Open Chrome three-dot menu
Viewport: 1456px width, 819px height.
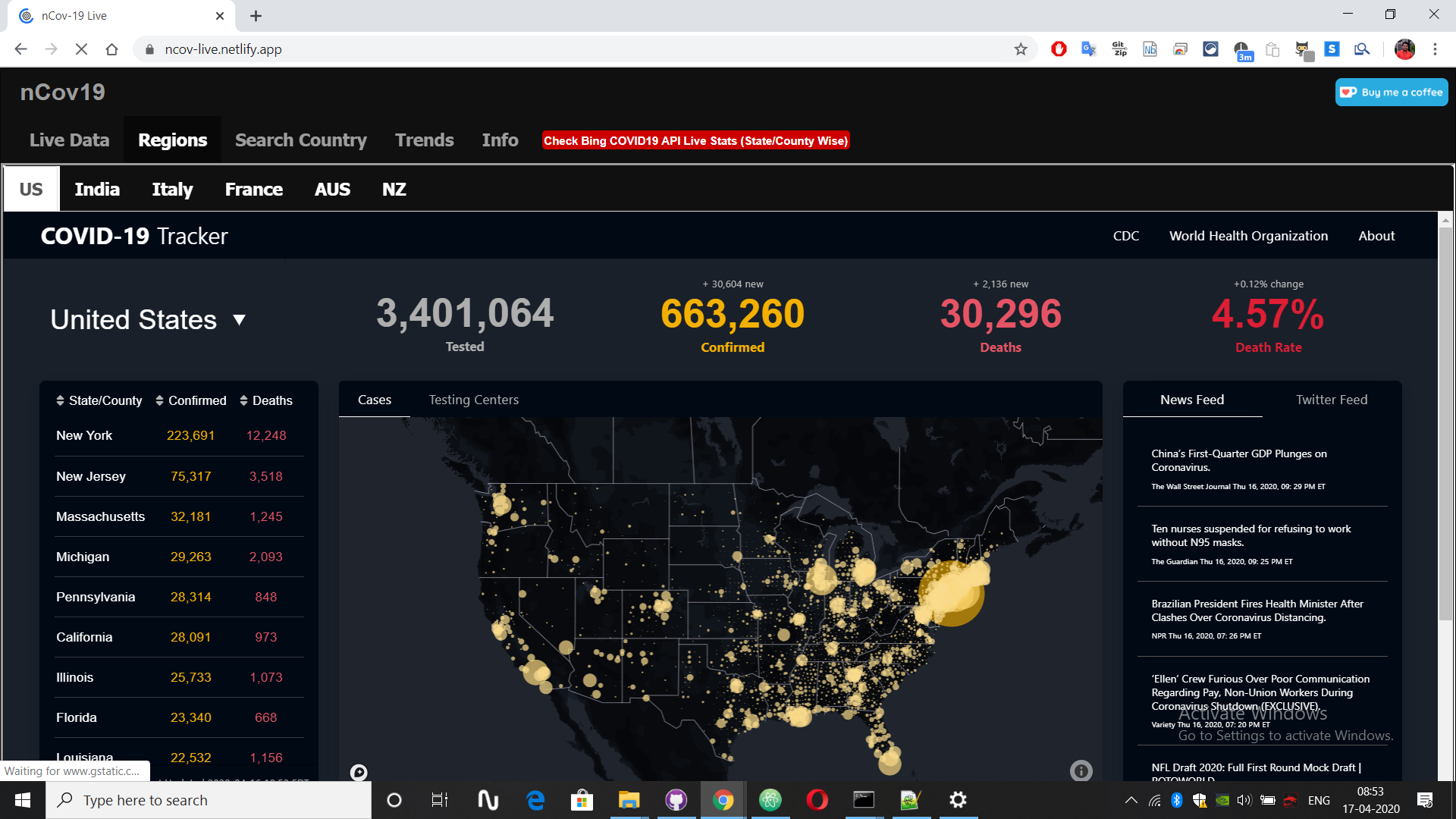[1435, 49]
